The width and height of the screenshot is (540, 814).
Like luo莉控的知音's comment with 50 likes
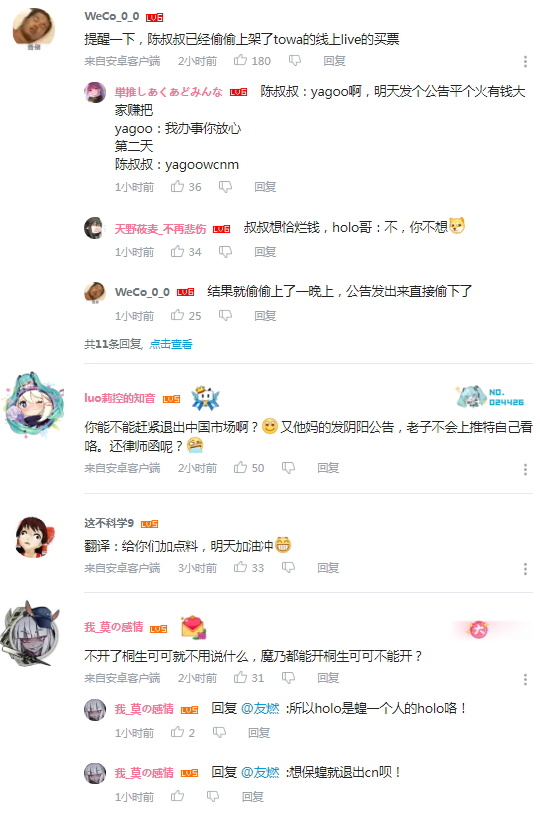pos(240,468)
